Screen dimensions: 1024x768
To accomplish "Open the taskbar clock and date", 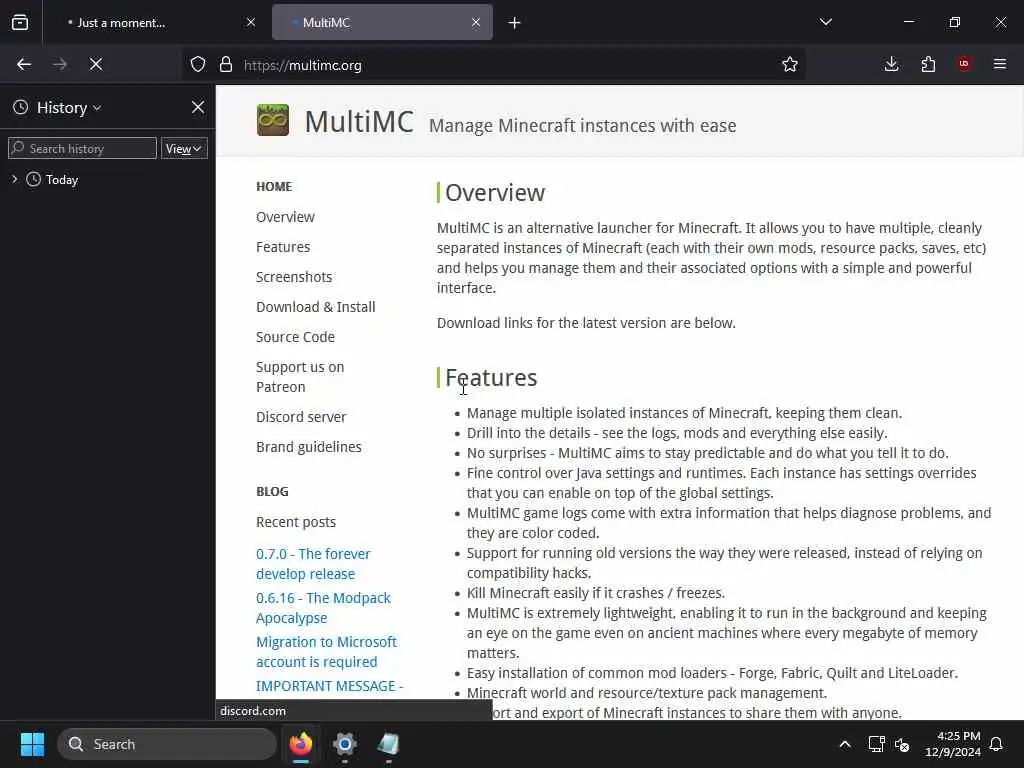I will point(953,744).
